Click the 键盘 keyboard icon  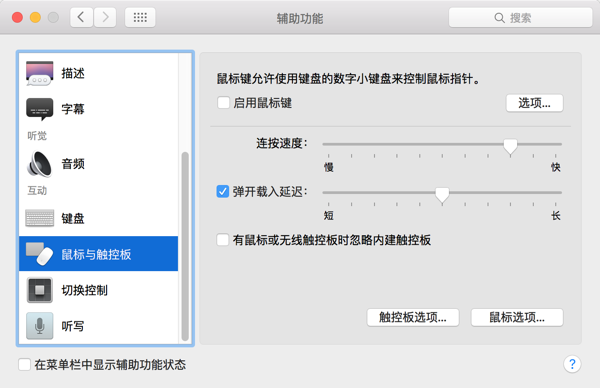(39, 218)
